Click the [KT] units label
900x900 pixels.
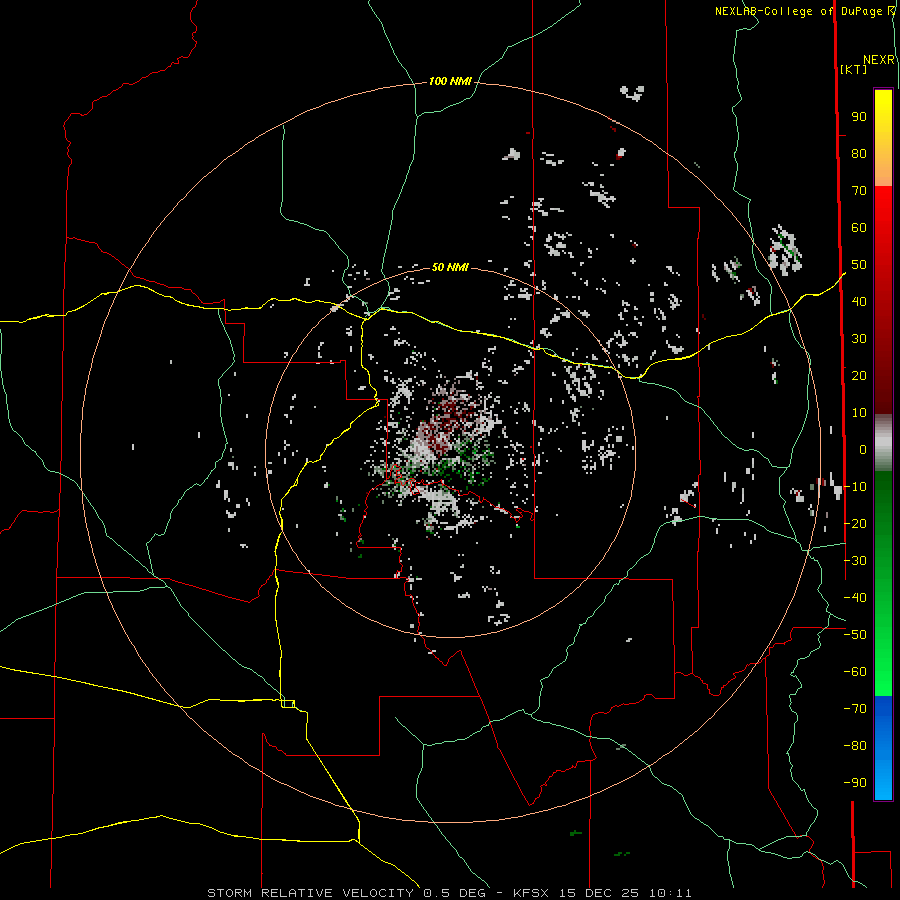coord(853,69)
